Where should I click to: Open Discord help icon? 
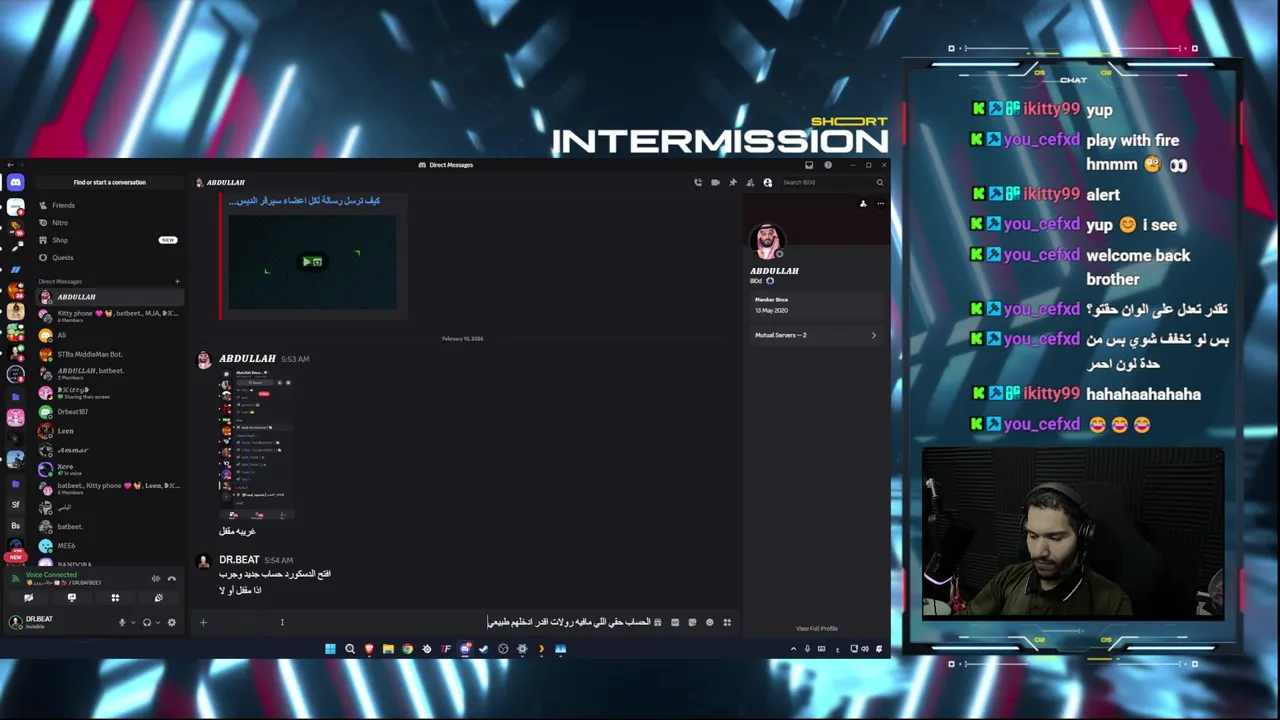coord(827,165)
